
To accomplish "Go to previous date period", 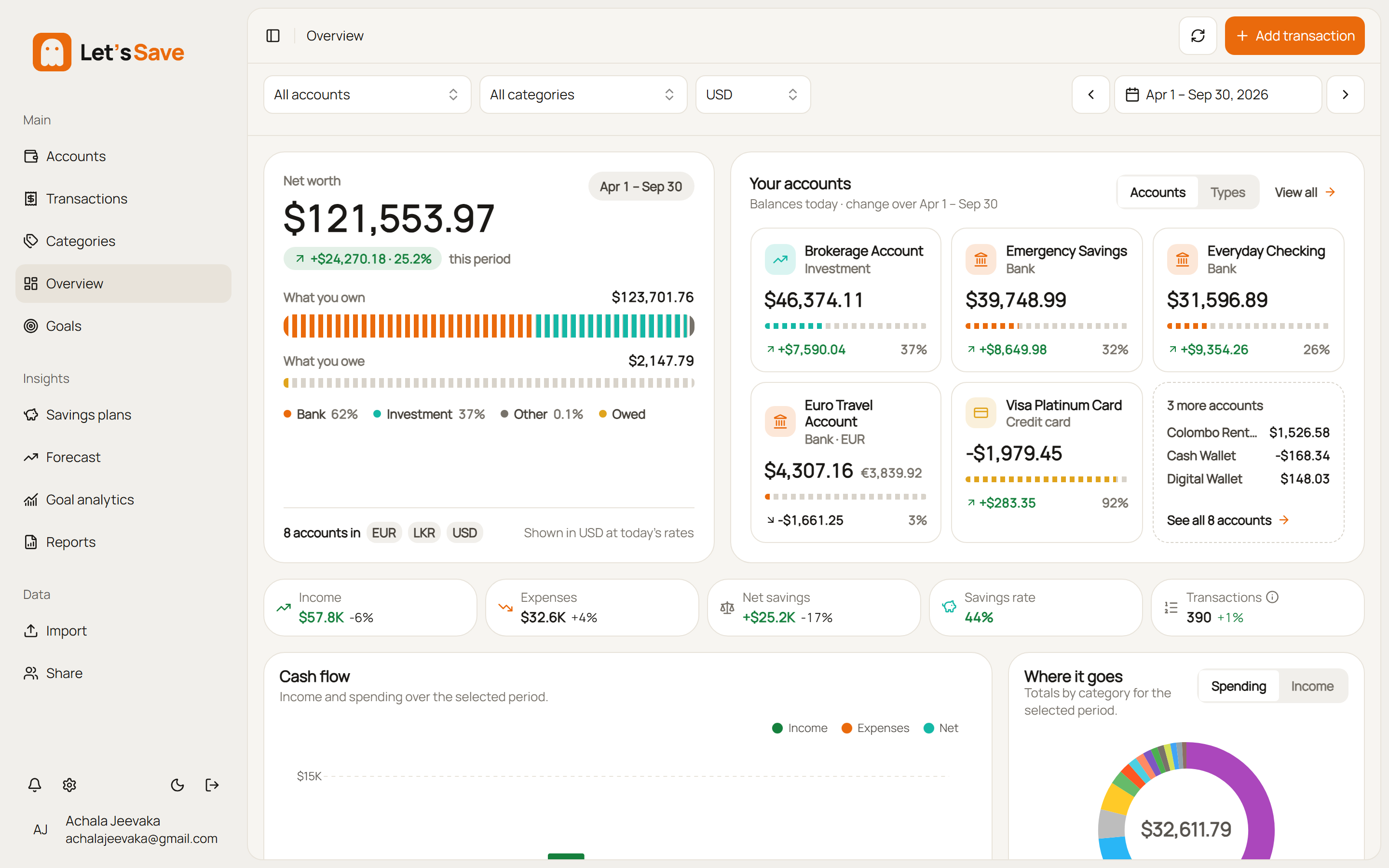I will click(x=1090, y=95).
